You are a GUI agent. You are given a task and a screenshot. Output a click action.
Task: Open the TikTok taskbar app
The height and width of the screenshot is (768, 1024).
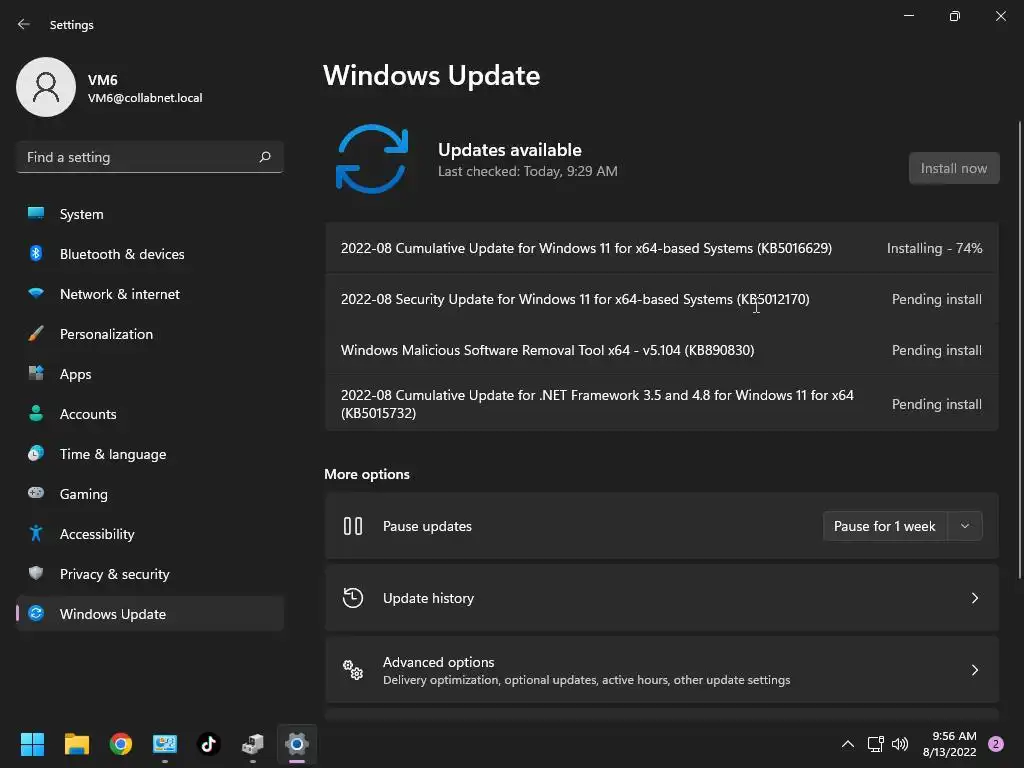[x=208, y=744]
